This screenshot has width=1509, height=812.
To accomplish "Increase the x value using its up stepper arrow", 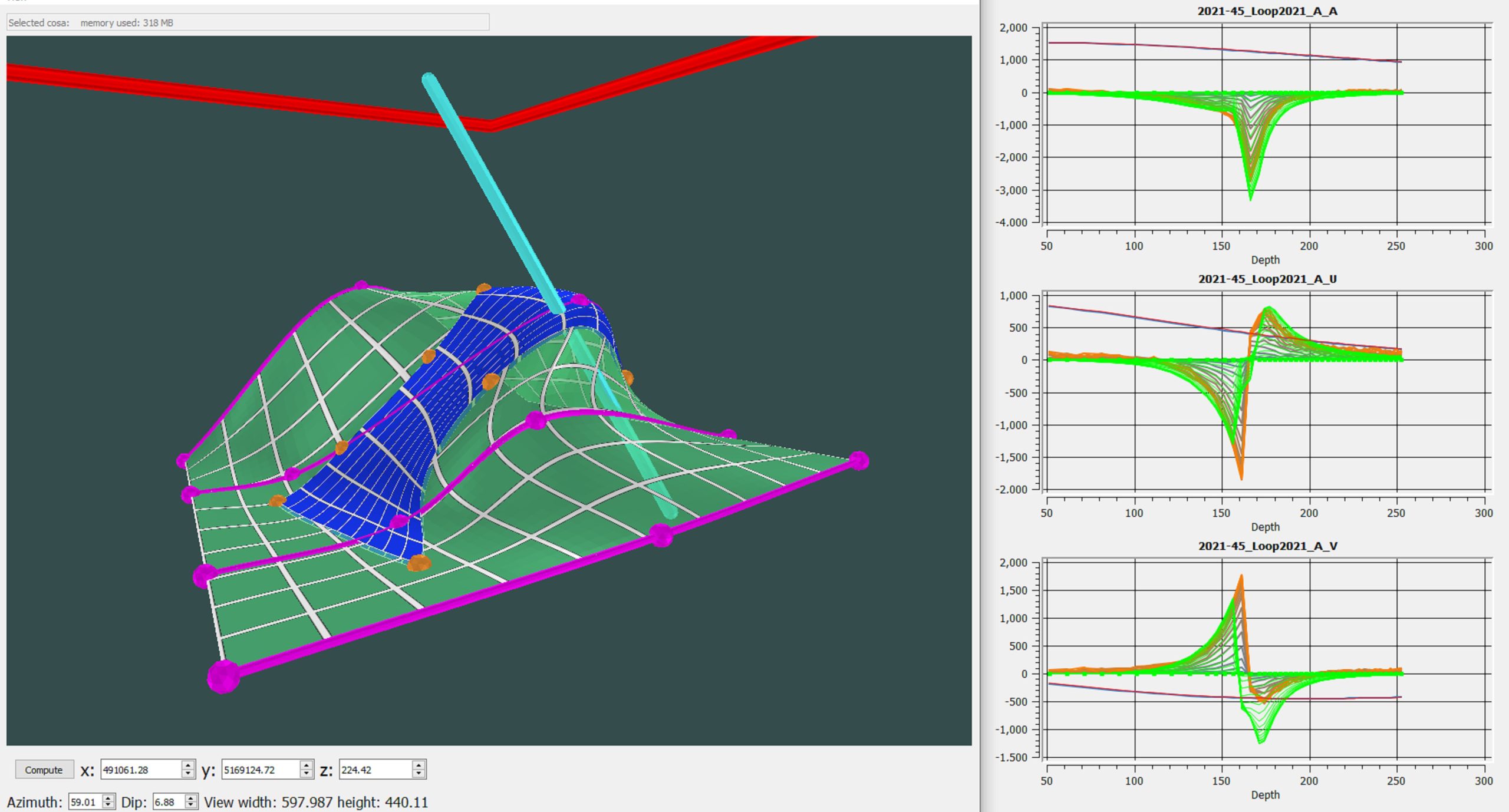I will (x=187, y=765).
